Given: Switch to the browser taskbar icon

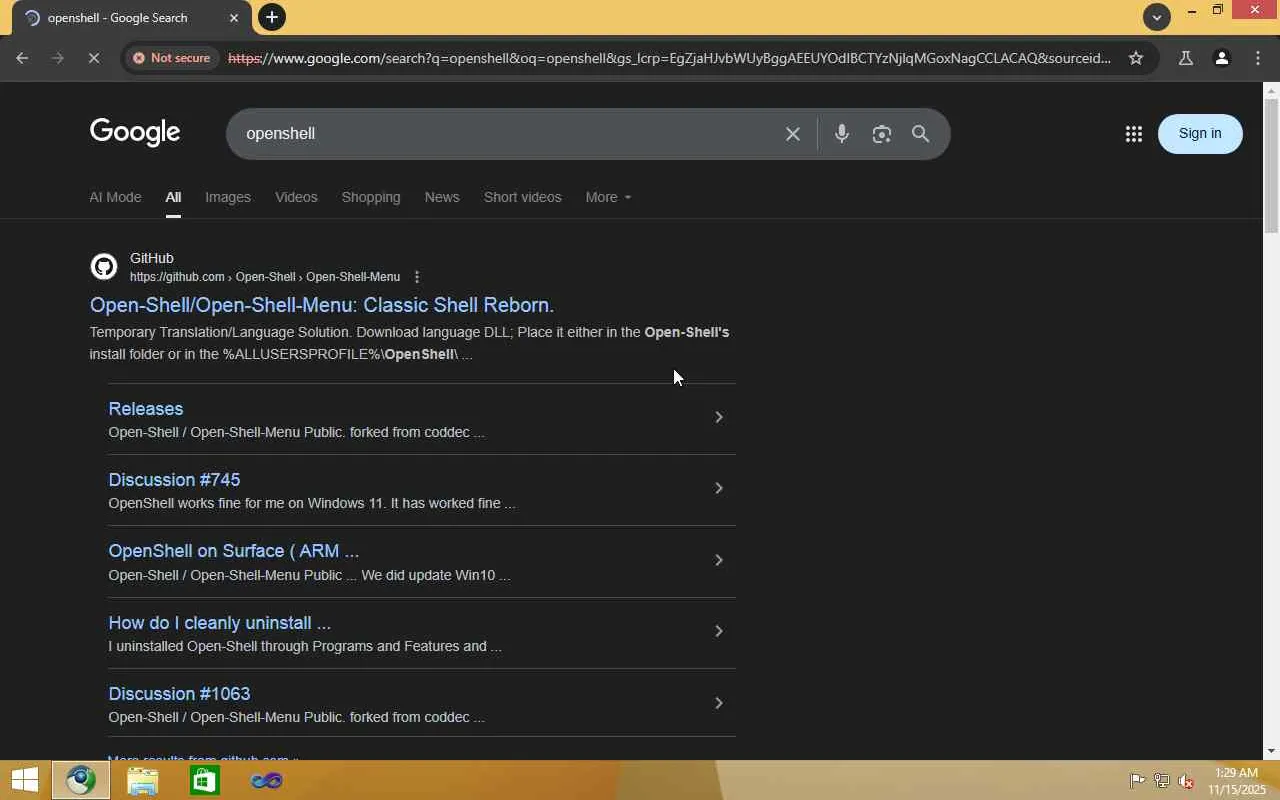Looking at the screenshot, I should [81, 780].
